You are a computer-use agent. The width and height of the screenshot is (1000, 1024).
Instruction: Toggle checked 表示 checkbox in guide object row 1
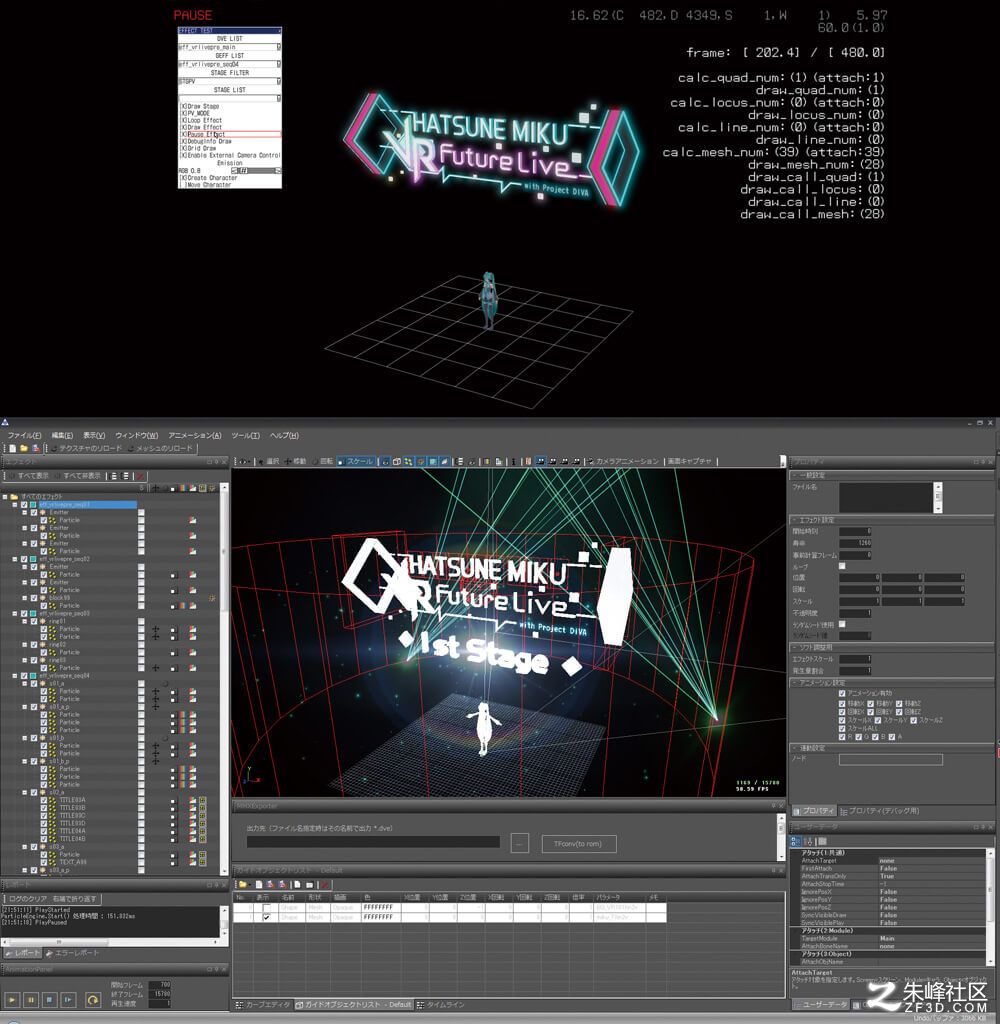coord(266,918)
